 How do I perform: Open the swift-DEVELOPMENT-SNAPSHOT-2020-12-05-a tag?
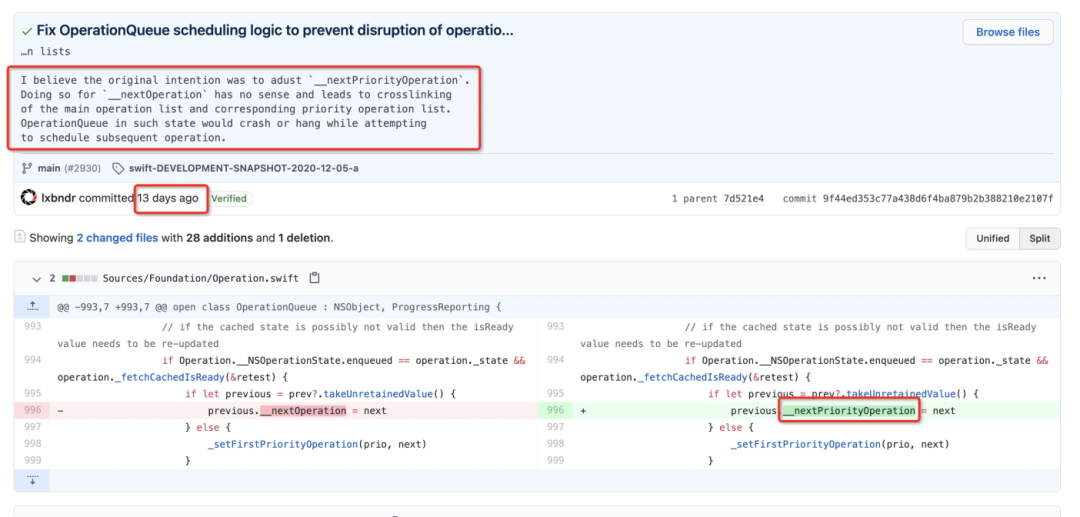pos(242,168)
